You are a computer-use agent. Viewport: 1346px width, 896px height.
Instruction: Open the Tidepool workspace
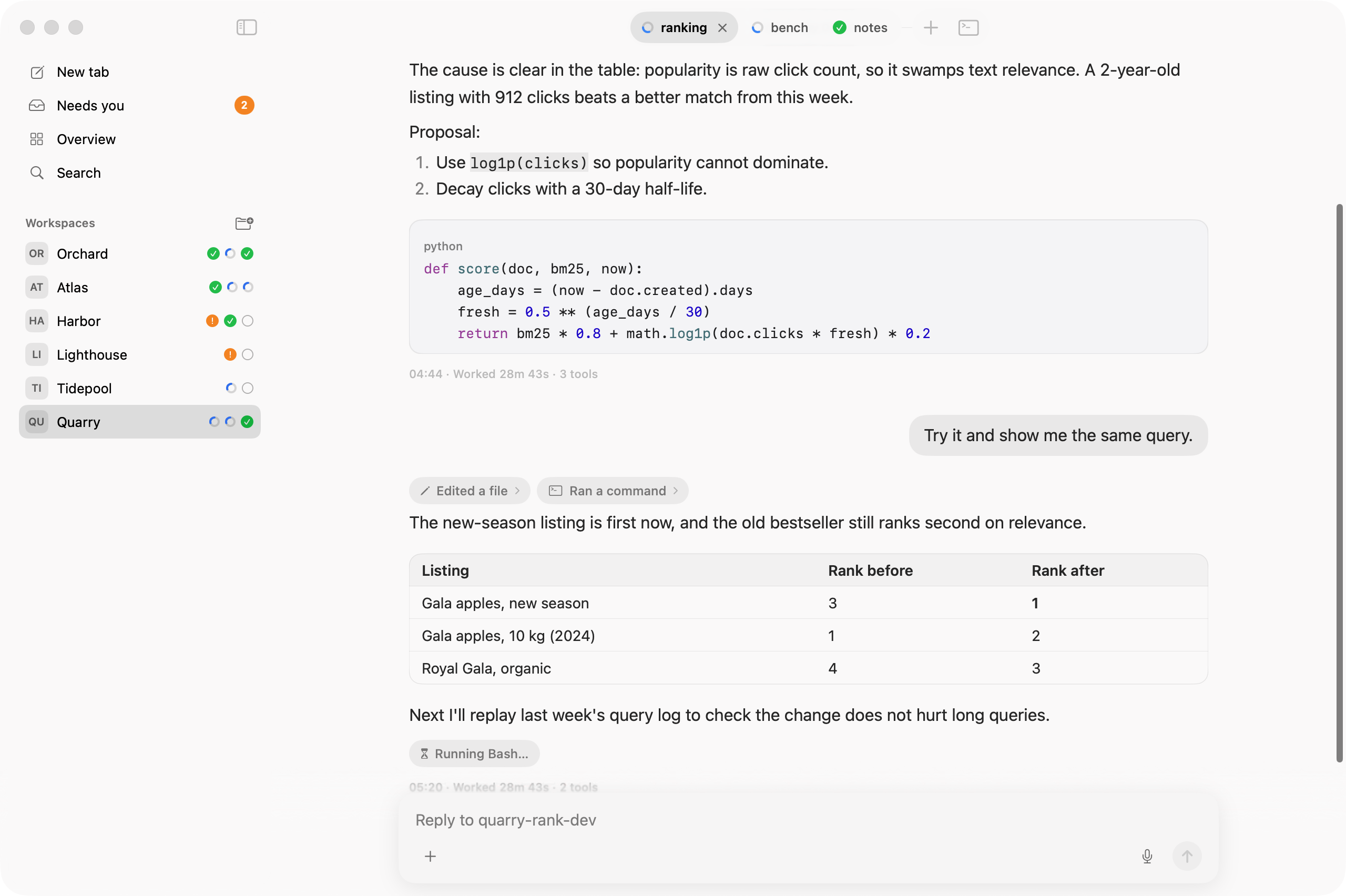[x=140, y=389]
